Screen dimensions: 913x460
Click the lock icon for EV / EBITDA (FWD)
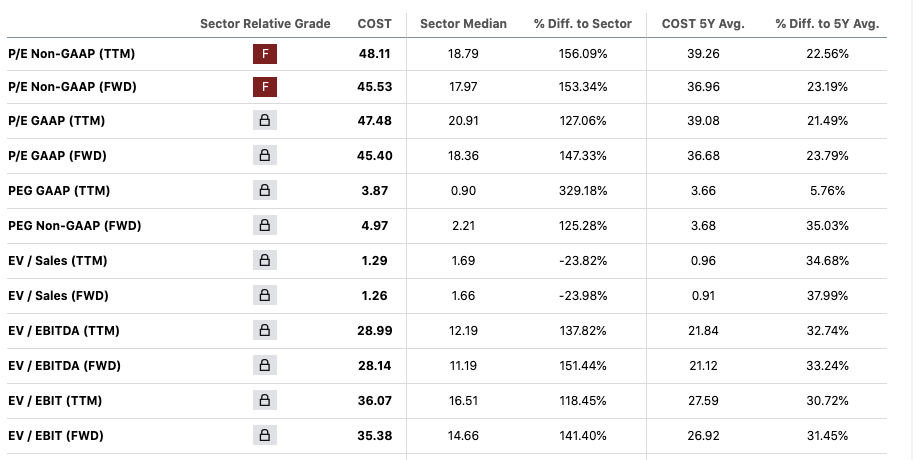tap(265, 366)
